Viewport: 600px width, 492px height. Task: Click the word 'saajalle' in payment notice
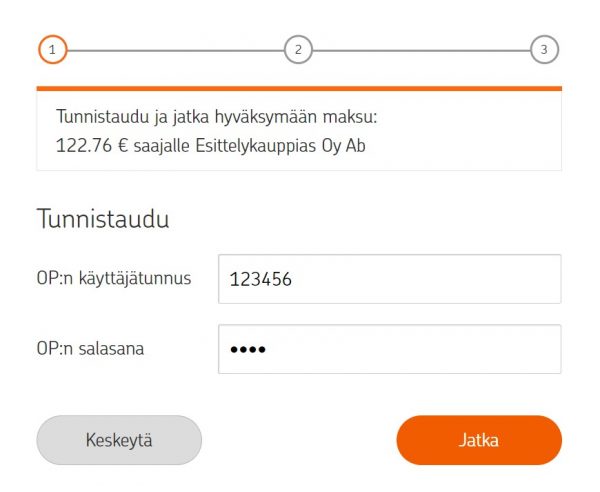[161, 146]
